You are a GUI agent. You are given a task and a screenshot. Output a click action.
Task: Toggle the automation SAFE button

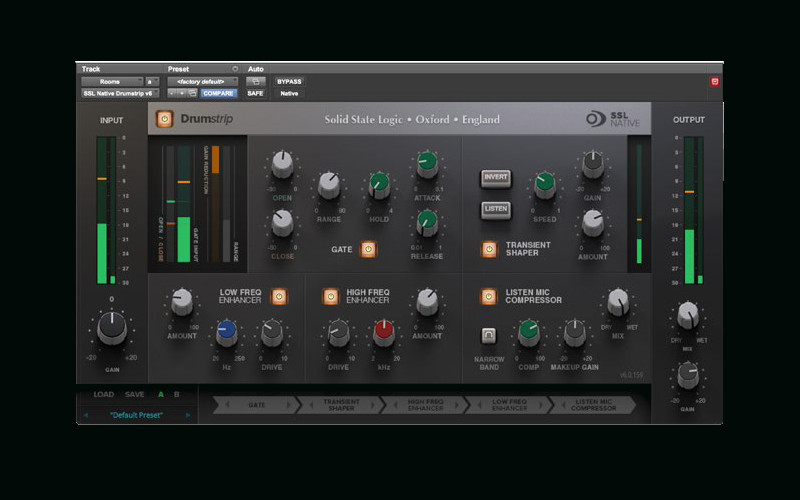coord(256,93)
